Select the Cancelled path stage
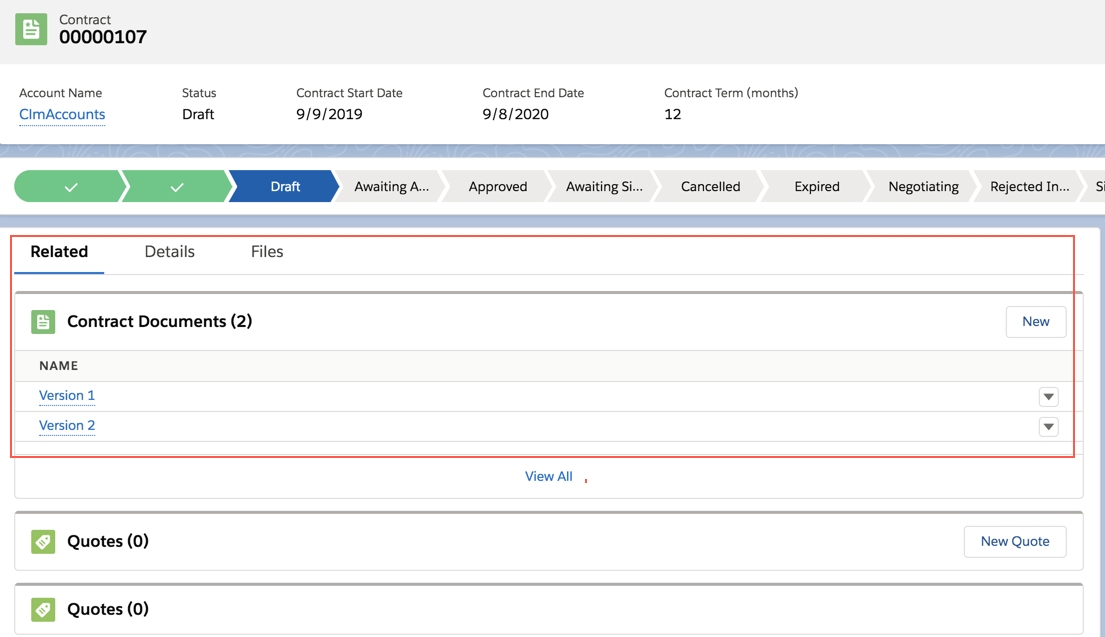 click(710, 187)
